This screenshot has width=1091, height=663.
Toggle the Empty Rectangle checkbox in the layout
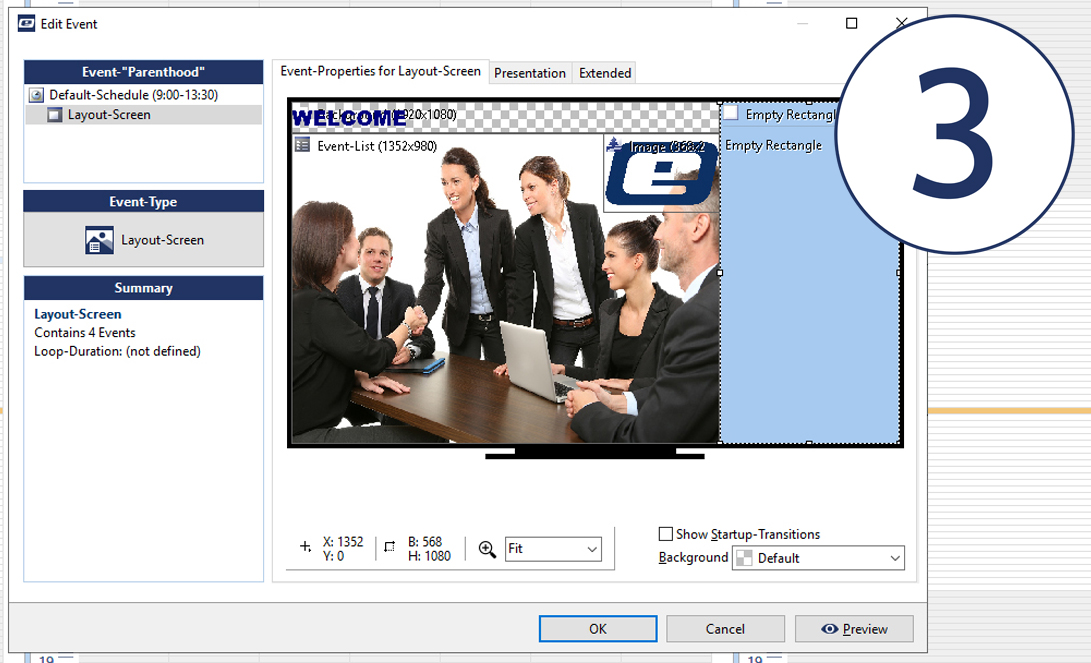[x=730, y=114]
